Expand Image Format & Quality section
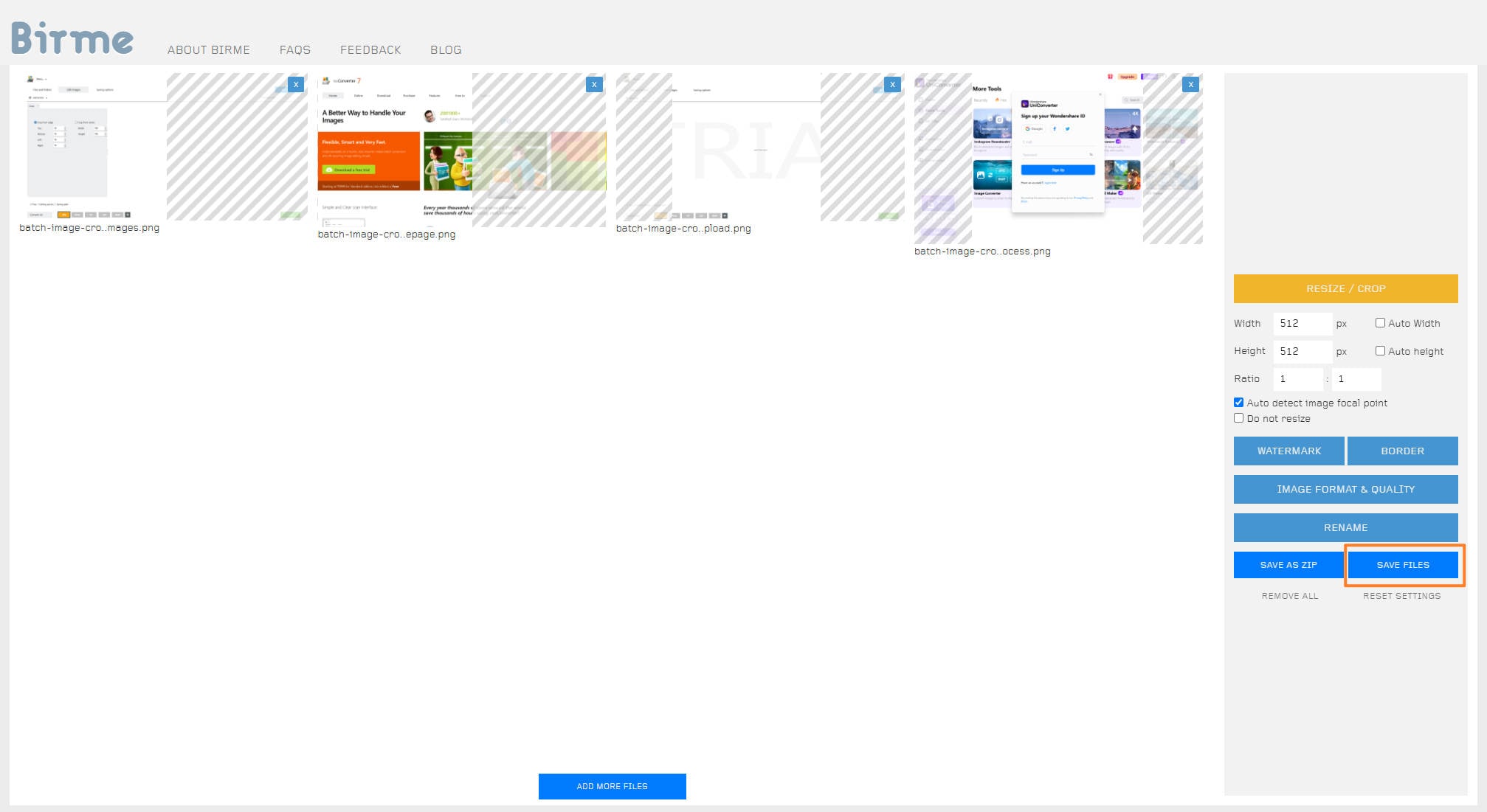Viewport: 1487px width, 812px height. click(x=1345, y=489)
